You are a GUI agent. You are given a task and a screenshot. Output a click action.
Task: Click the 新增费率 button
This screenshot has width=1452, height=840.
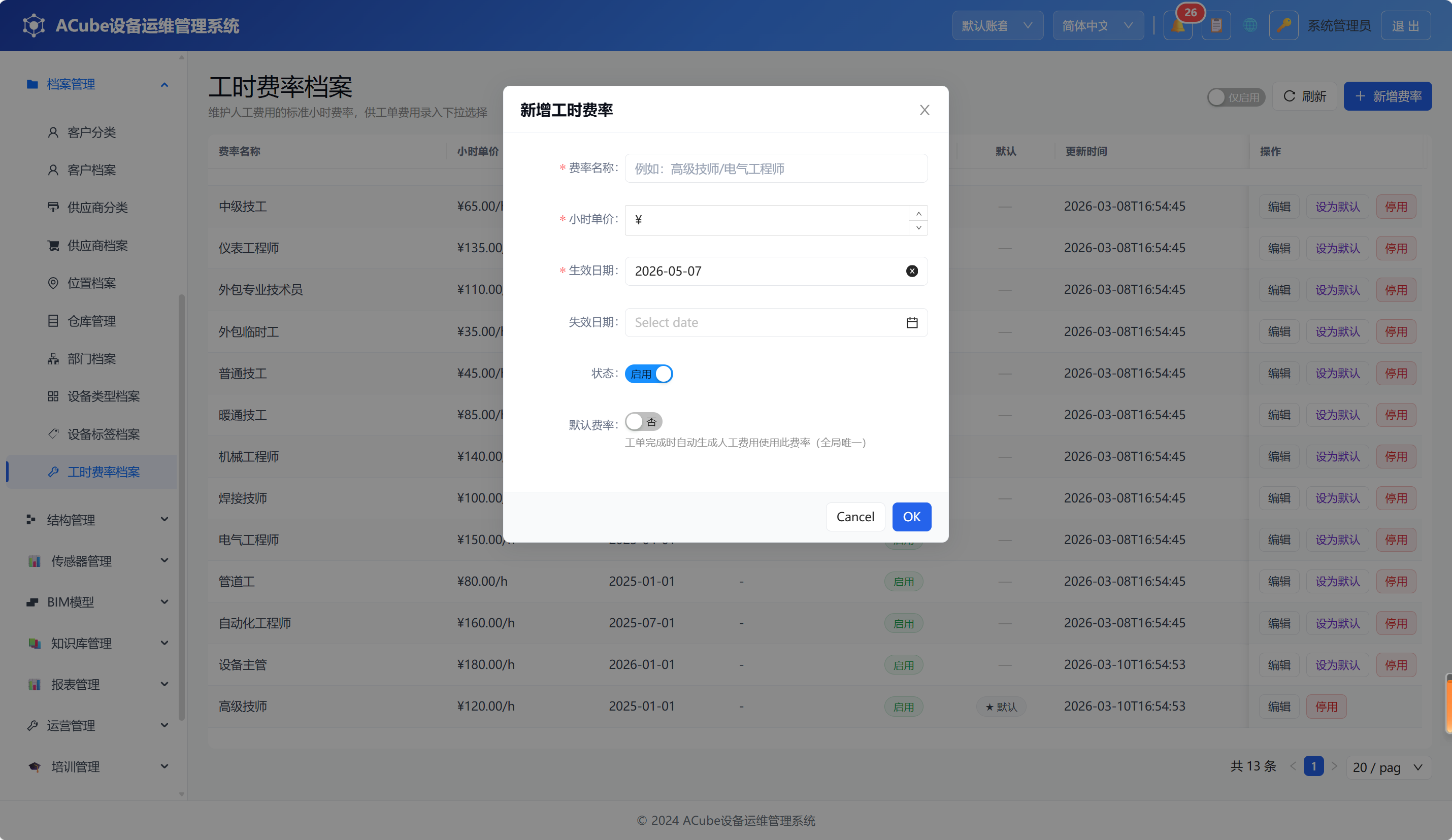click(x=1388, y=96)
